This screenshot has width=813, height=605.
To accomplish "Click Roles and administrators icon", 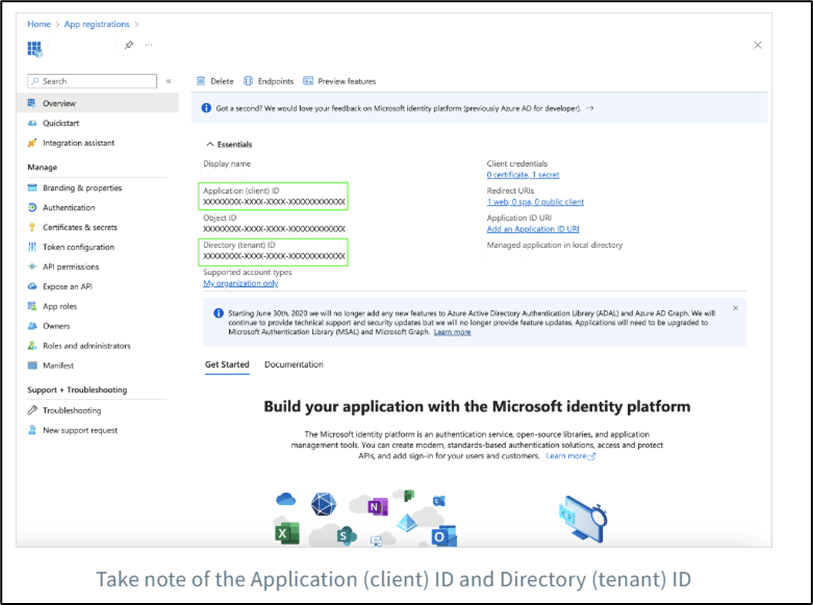I will click(32, 345).
